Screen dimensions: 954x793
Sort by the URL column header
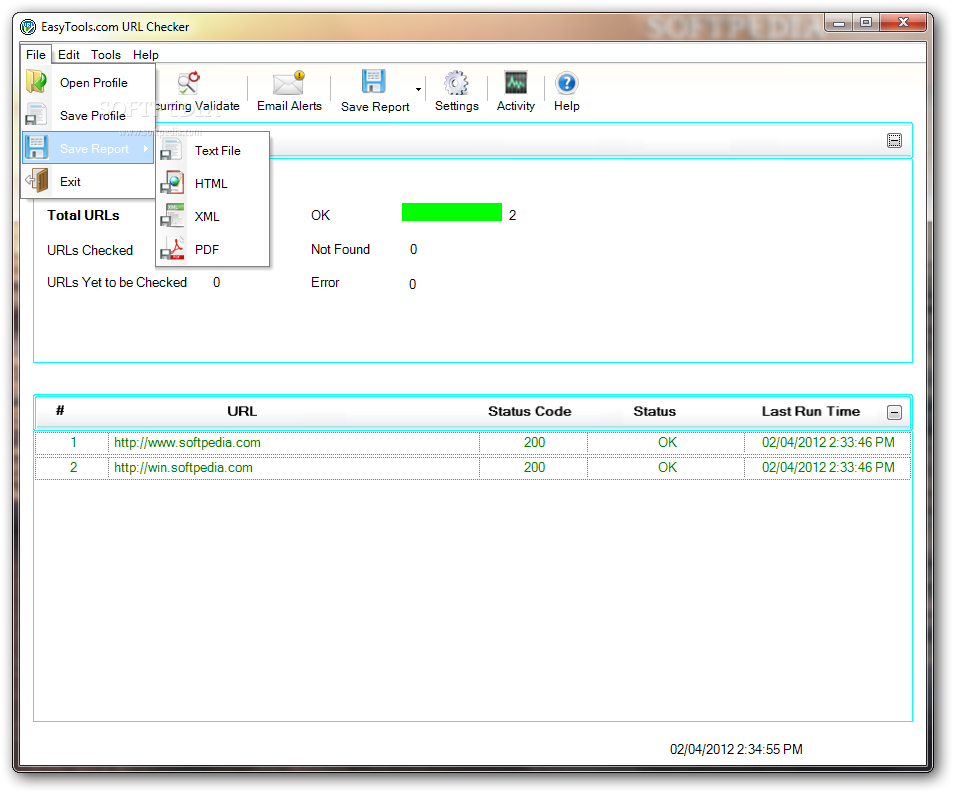[x=242, y=411]
